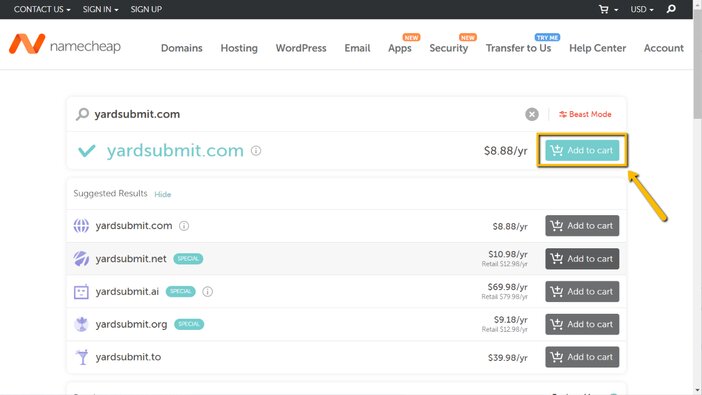The width and height of the screenshot is (702, 395).
Task: Click the globe icon for yardsubmit.com suggestion
Action: (81, 226)
